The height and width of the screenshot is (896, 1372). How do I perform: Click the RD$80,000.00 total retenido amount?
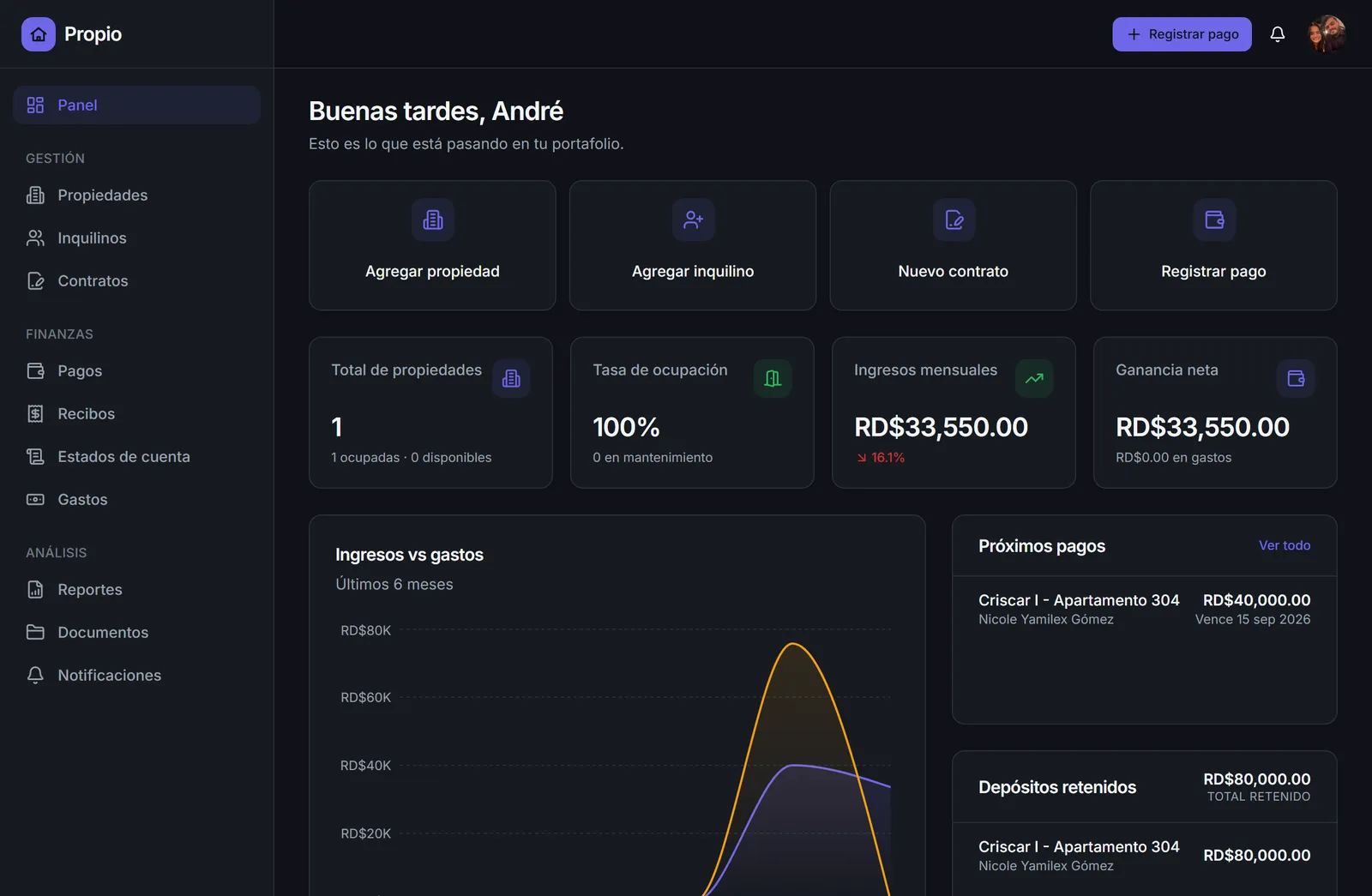(x=1256, y=779)
